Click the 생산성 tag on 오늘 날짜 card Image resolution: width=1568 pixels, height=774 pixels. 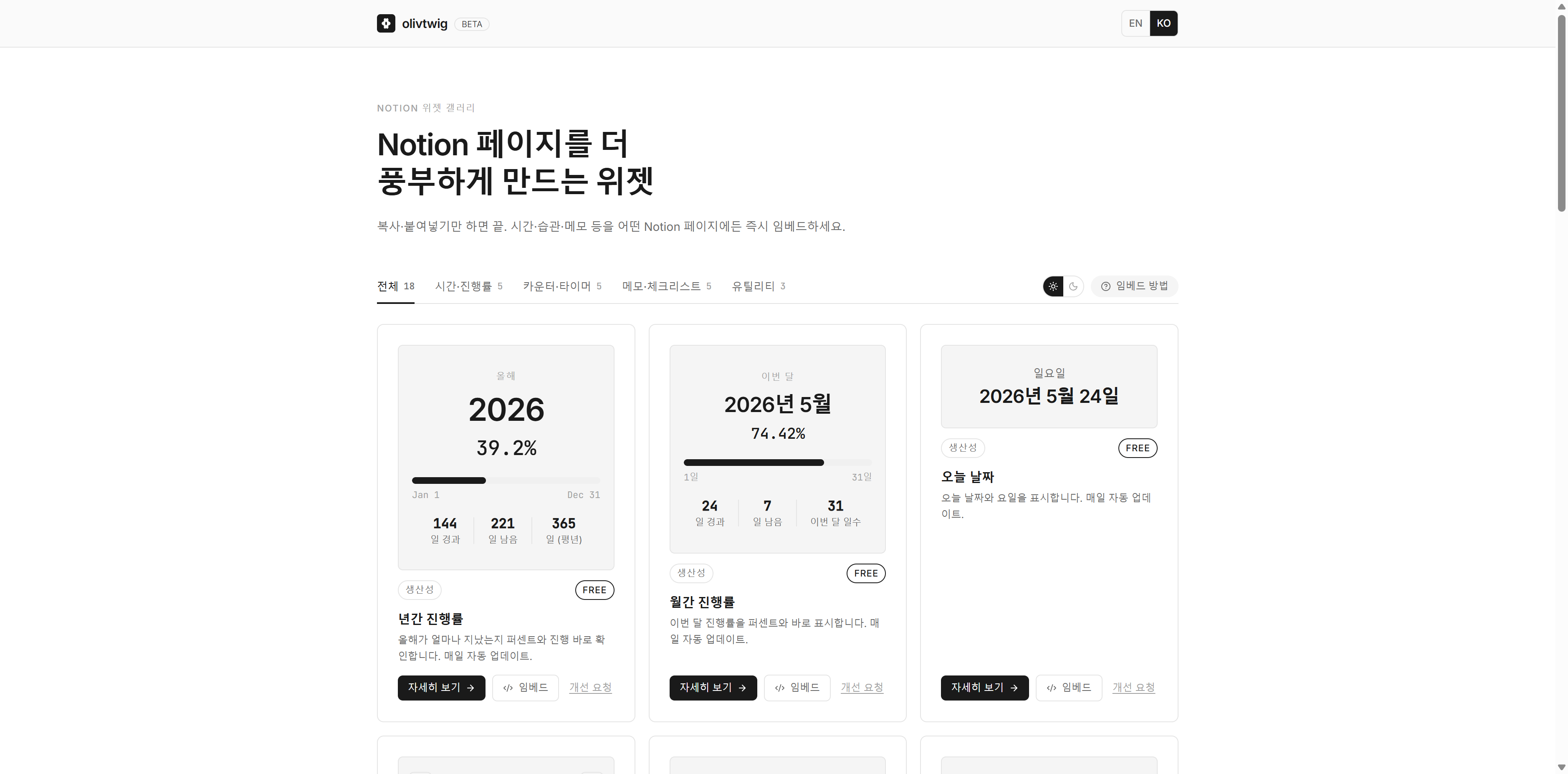tap(962, 448)
